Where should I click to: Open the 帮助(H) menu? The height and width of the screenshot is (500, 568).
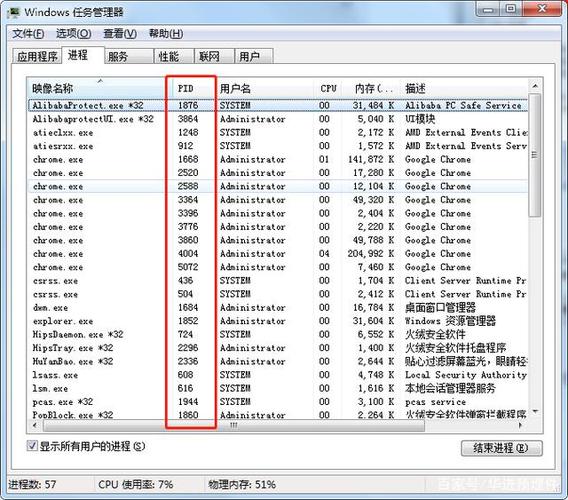tap(166, 34)
